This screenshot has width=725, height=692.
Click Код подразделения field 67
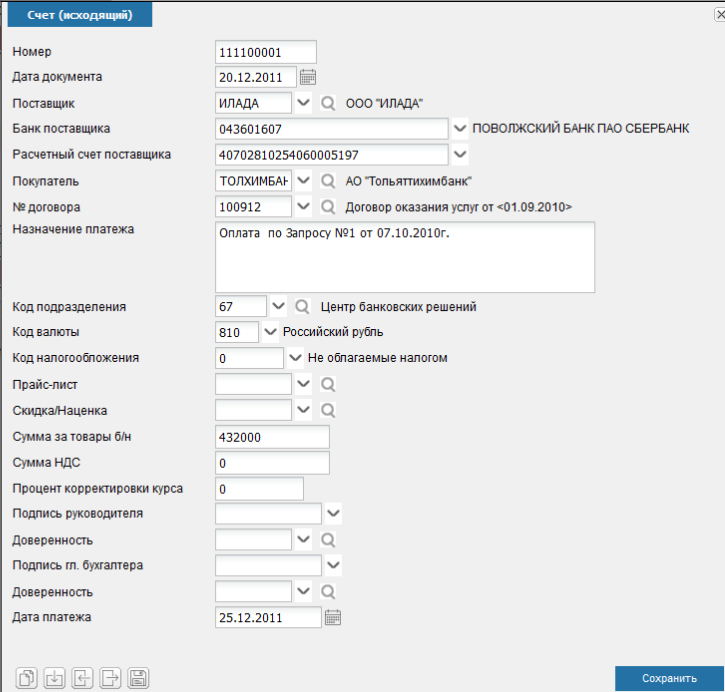tap(241, 306)
